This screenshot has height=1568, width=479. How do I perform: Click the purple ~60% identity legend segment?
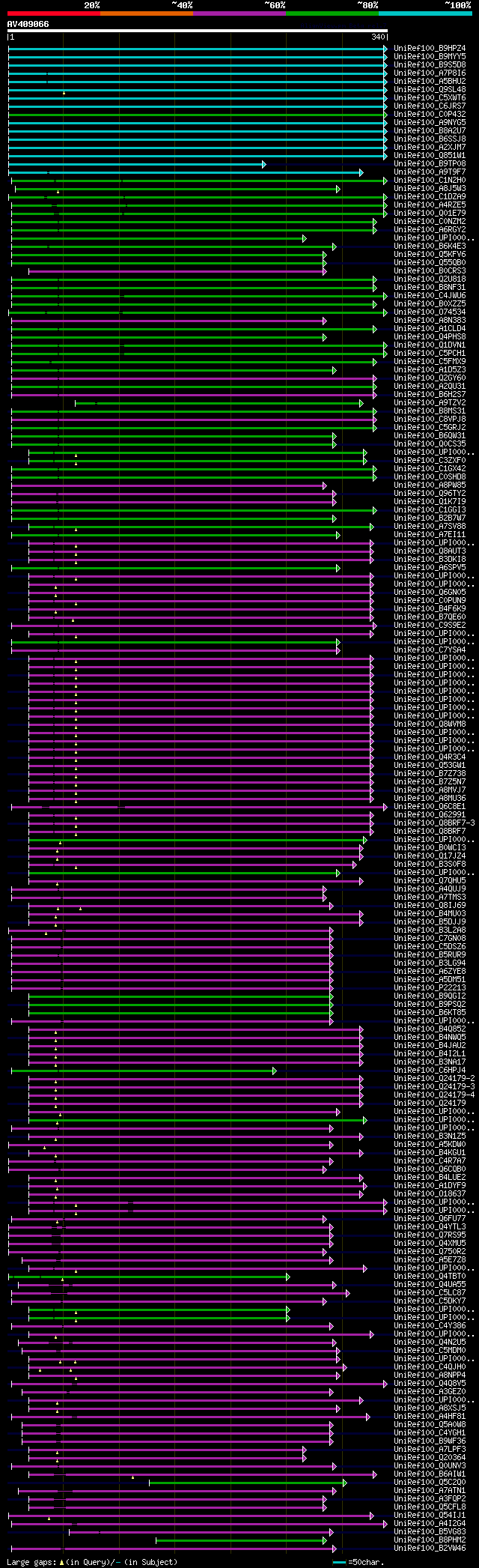pyautogui.click(x=239, y=13)
